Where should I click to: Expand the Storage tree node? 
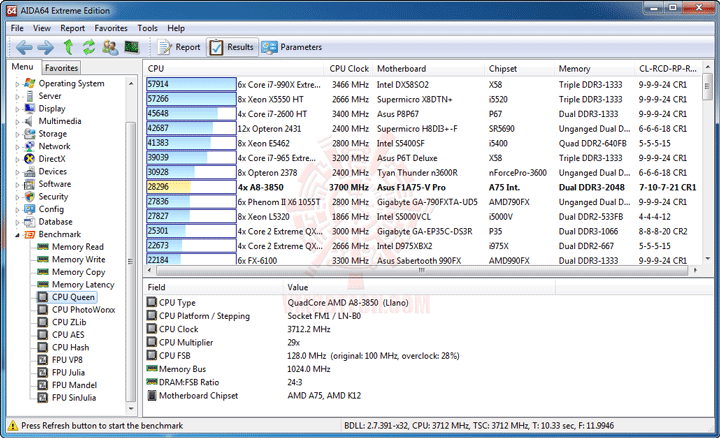(x=17, y=134)
